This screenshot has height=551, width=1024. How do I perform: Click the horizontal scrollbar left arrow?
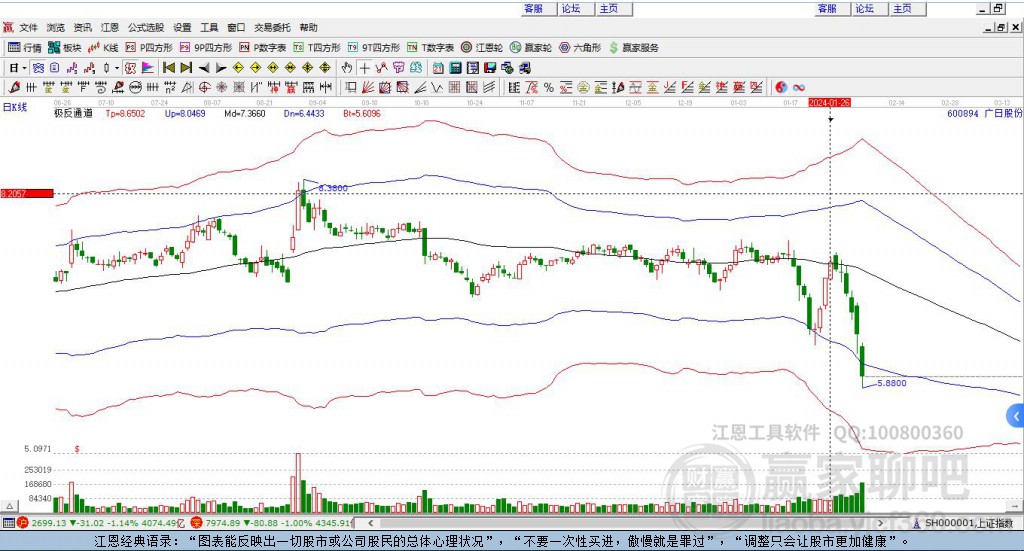click(x=370, y=523)
